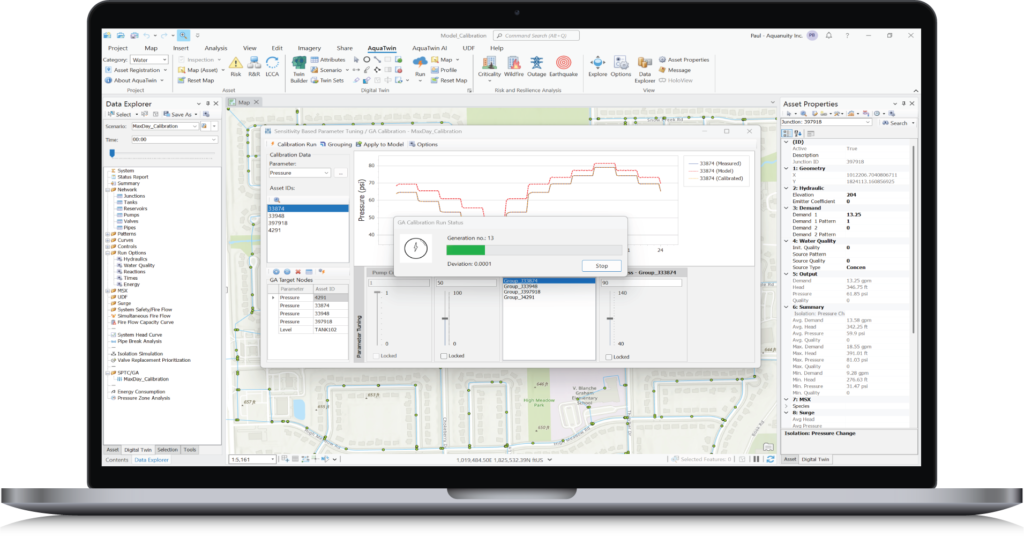
Task: Select TANK102 cell in GA Target Nodes
Action: tap(330, 330)
